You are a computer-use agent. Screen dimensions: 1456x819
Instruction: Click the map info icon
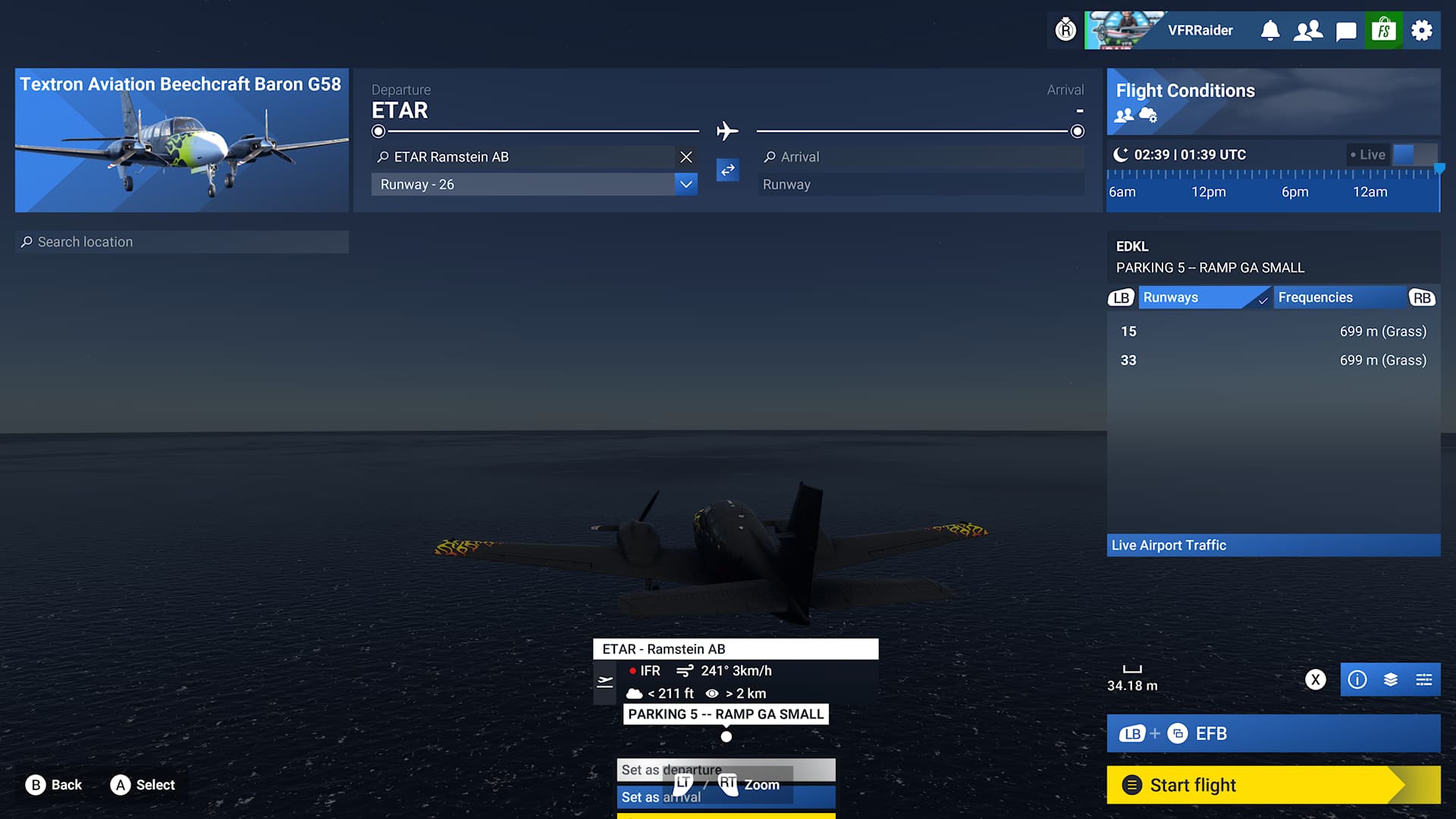[x=1357, y=679]
